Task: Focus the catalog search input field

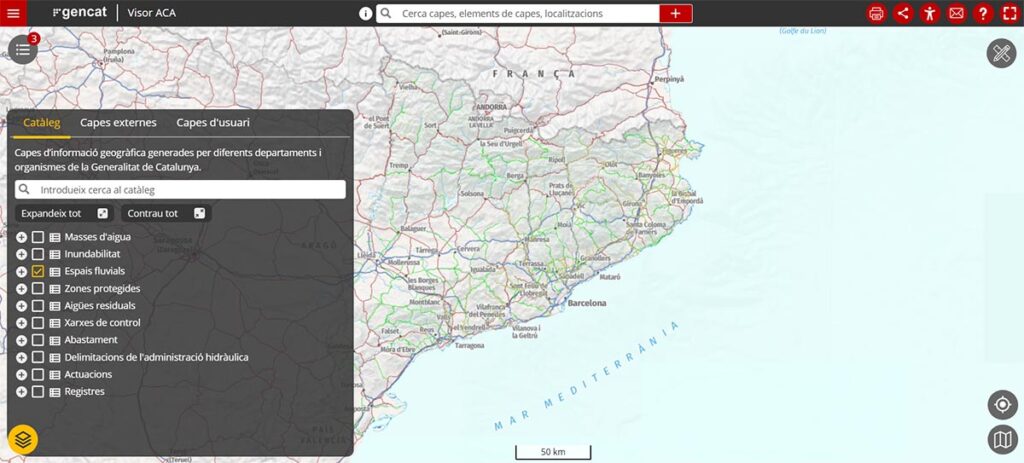Action: pyautogui.click(x=180, y=190)
